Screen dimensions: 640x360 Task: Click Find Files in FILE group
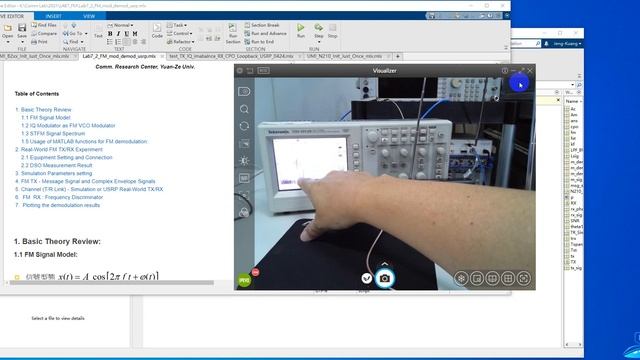pyautogui.click(x=44, y=25)
